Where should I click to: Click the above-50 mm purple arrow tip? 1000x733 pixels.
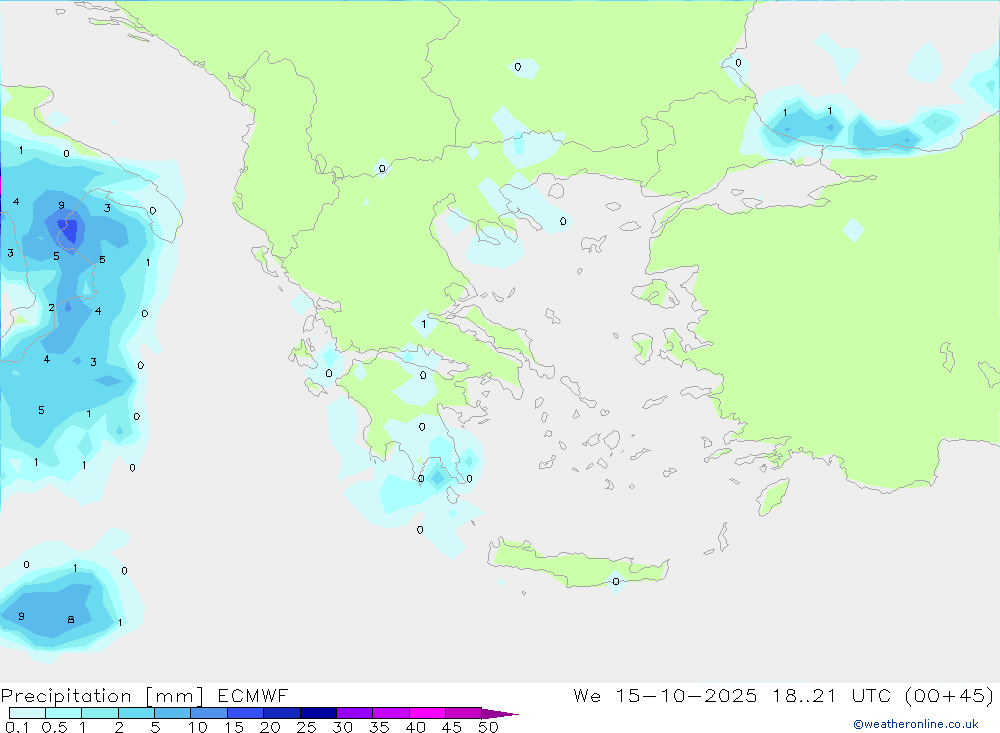click(x=500, y=714)
